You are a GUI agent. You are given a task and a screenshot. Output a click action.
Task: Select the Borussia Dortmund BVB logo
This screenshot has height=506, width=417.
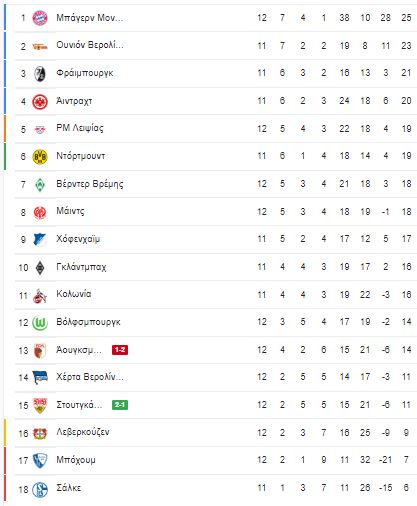pyautogui.click(x=40, y=157)
